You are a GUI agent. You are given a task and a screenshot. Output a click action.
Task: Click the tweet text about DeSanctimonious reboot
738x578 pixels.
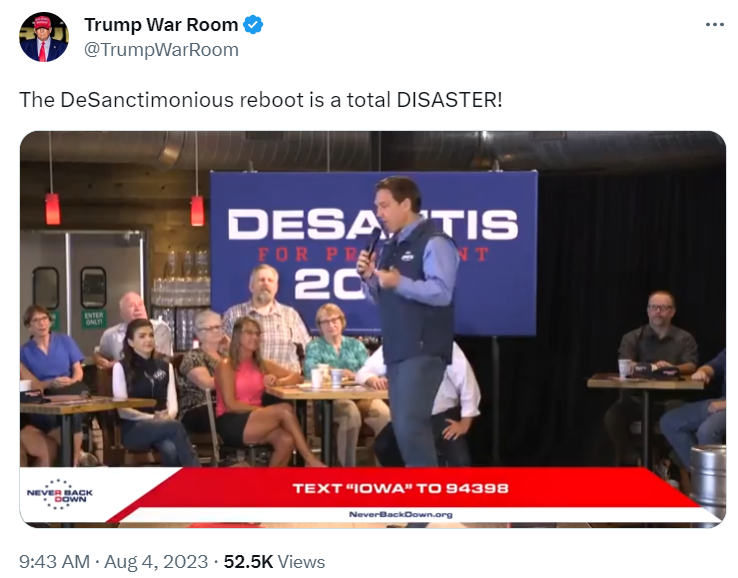pyautogui.click(x=261, y=100)
